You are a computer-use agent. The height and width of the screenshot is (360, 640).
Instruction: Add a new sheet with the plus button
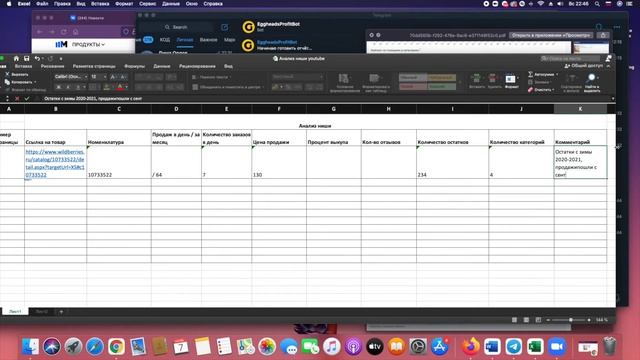pyautogui.click(x=61, y=312)
